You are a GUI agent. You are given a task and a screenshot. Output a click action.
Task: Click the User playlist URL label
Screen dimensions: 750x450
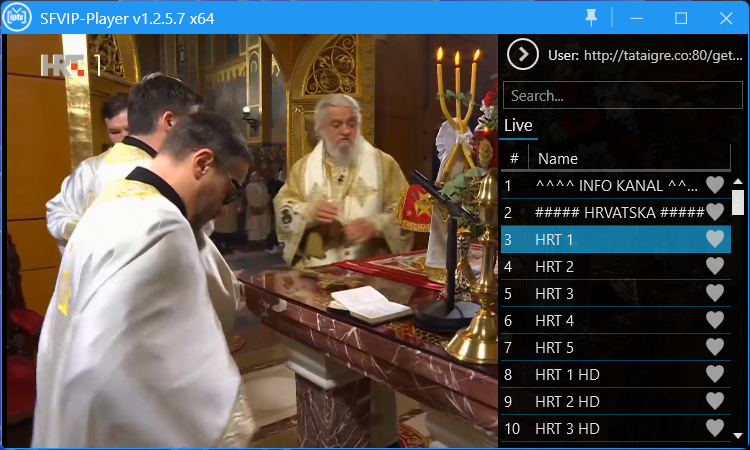click(x=645, y=56)
